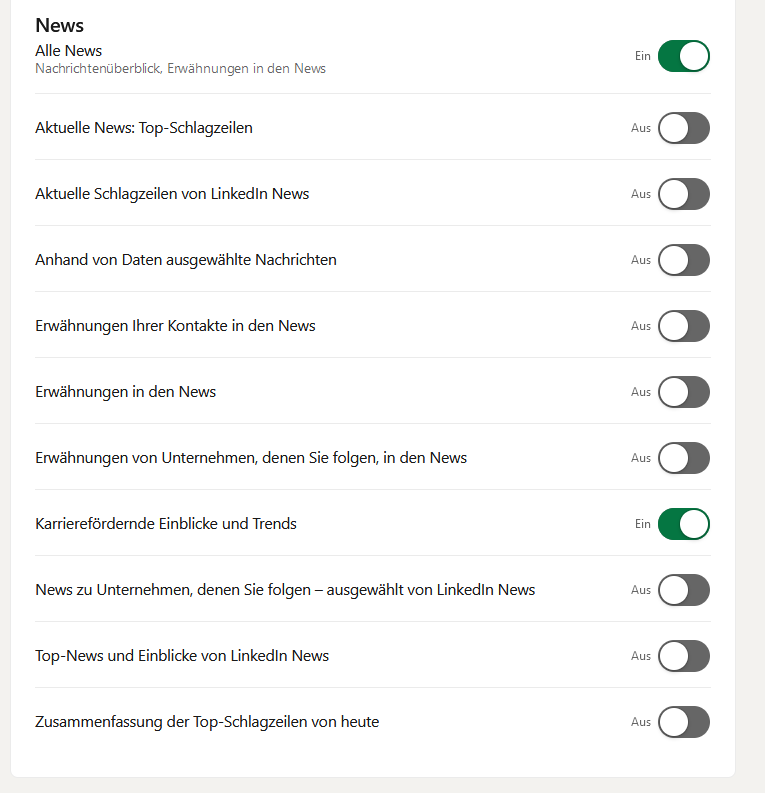The width and height of the screenshot is (765, 793).
Task: Click the 'Zusammenfassung der Top-Schlagzeilen von heute' text
Action: (x=207, y=722)
